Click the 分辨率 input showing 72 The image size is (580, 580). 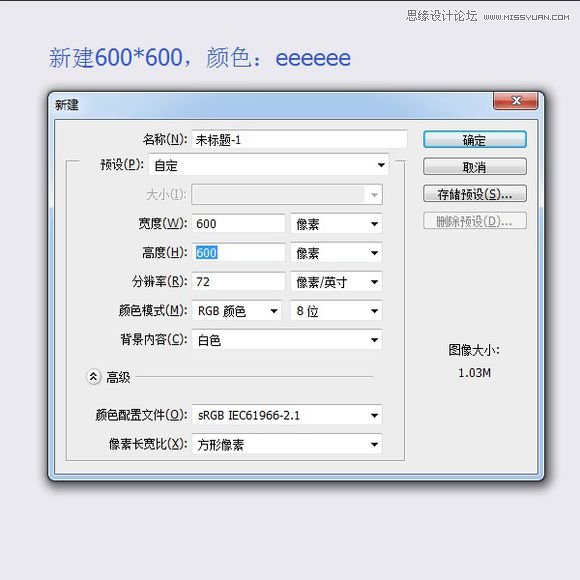click(x=239, y=282)
